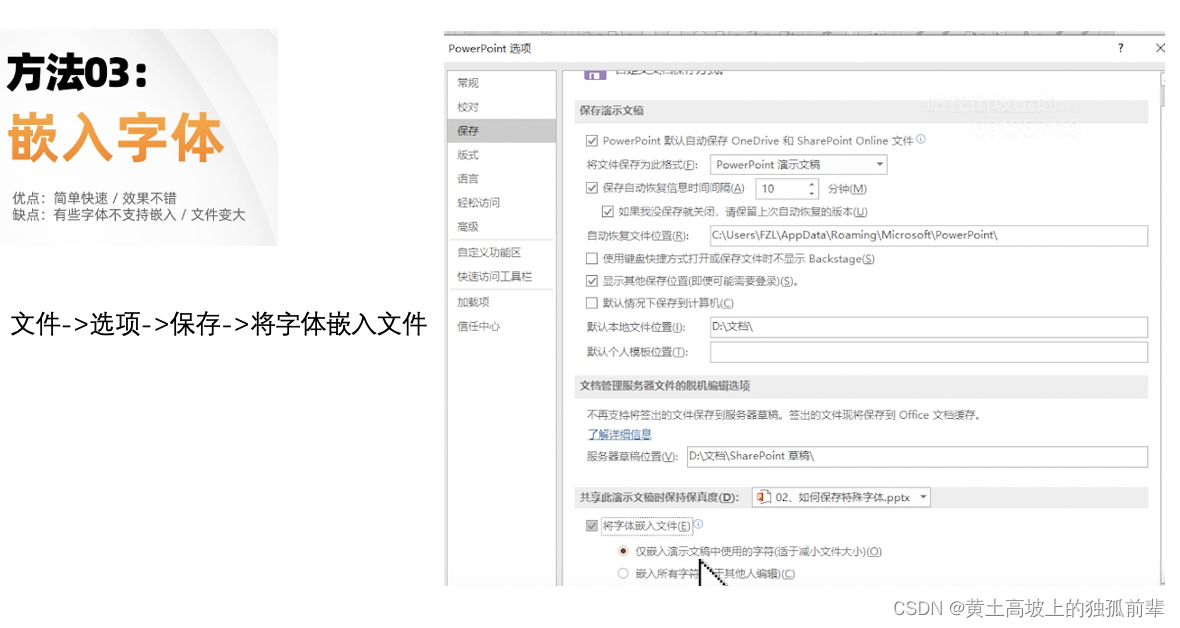Select 加载项 in options sidebar

473,302
